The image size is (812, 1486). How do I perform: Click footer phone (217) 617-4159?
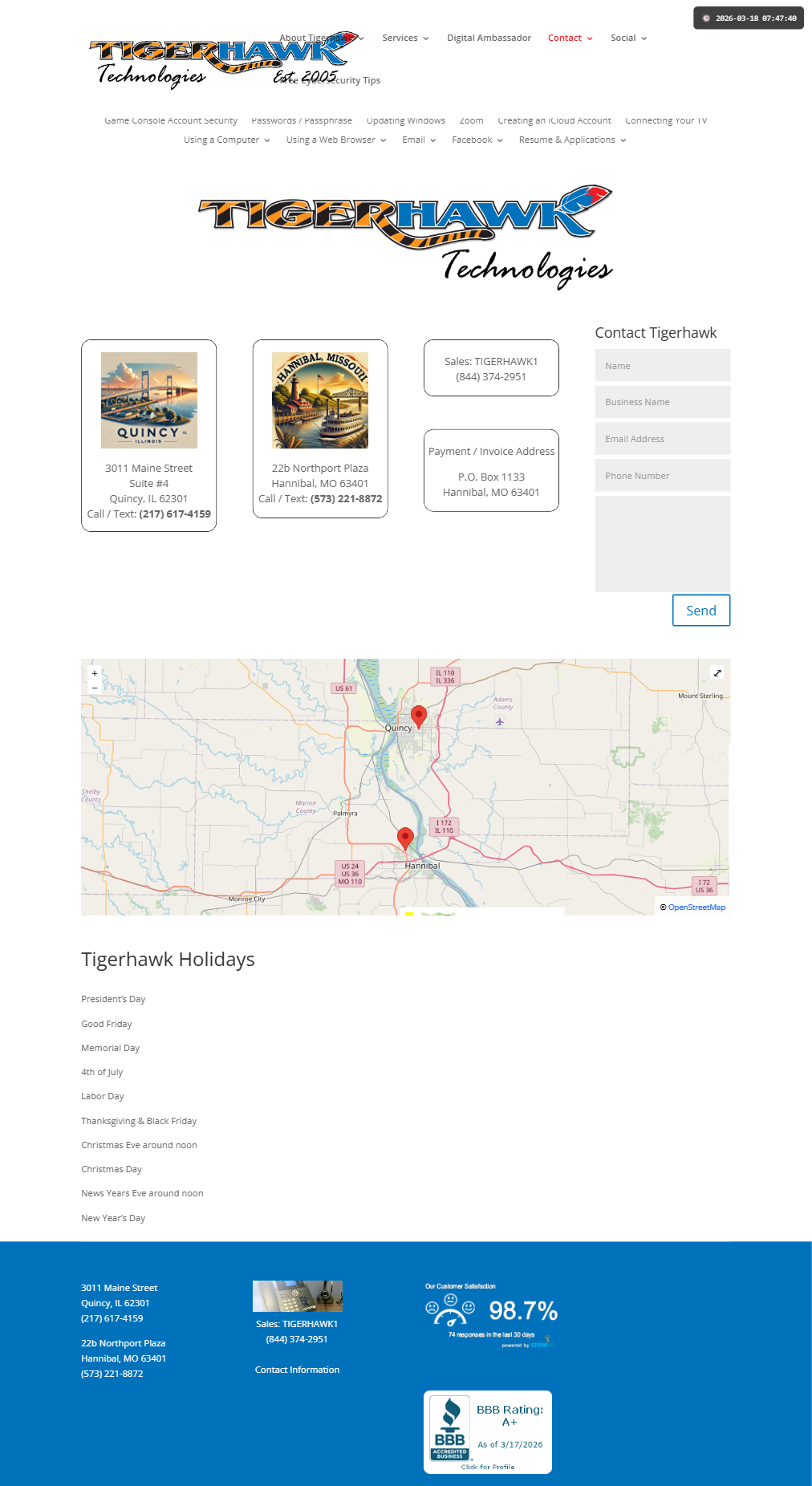coord(112,1318)
